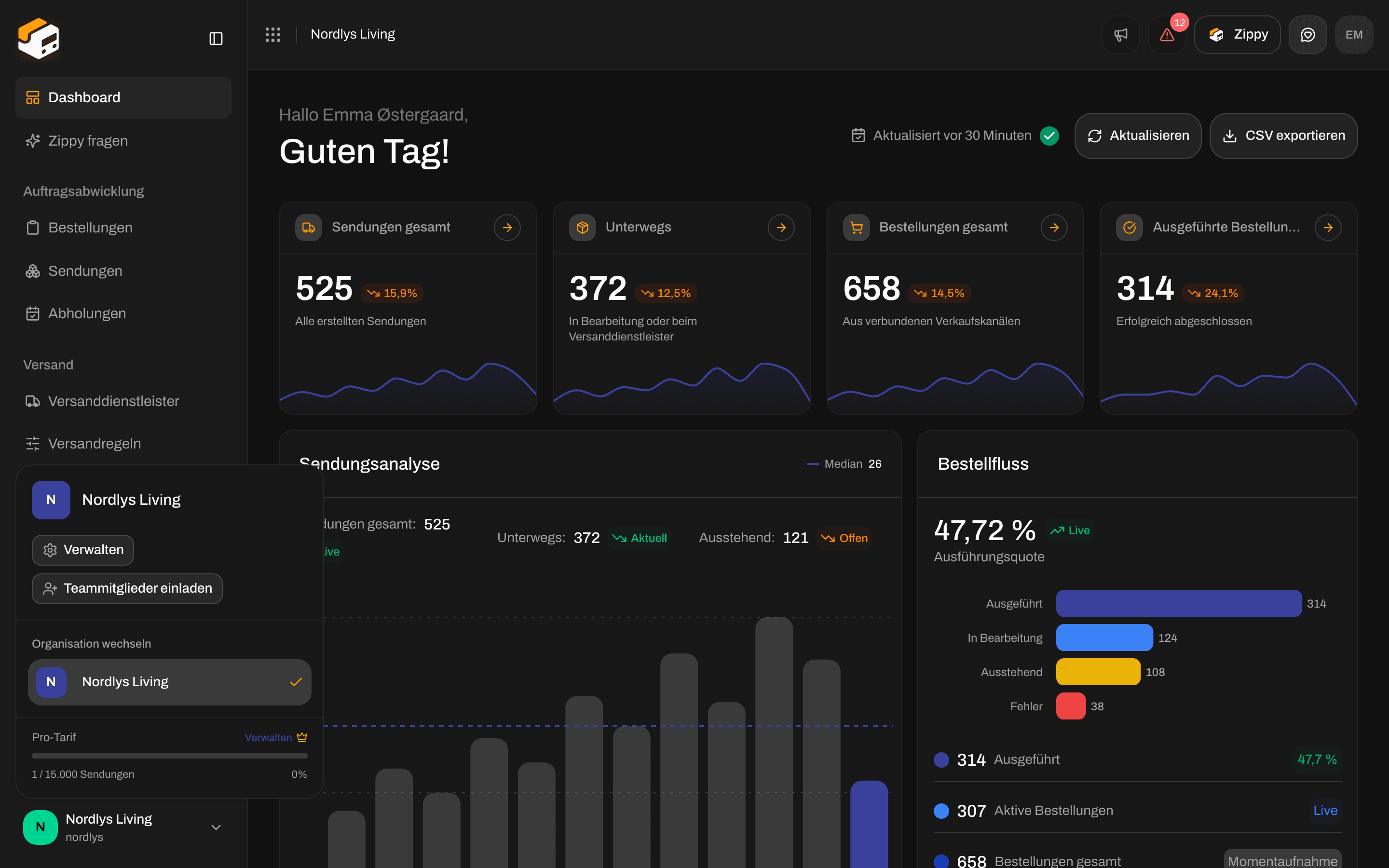Viewport: 1389px width, 868px height.
Task: Click the green Aktuell status badge
Action: pyautogui.click(x=640, y=538)
